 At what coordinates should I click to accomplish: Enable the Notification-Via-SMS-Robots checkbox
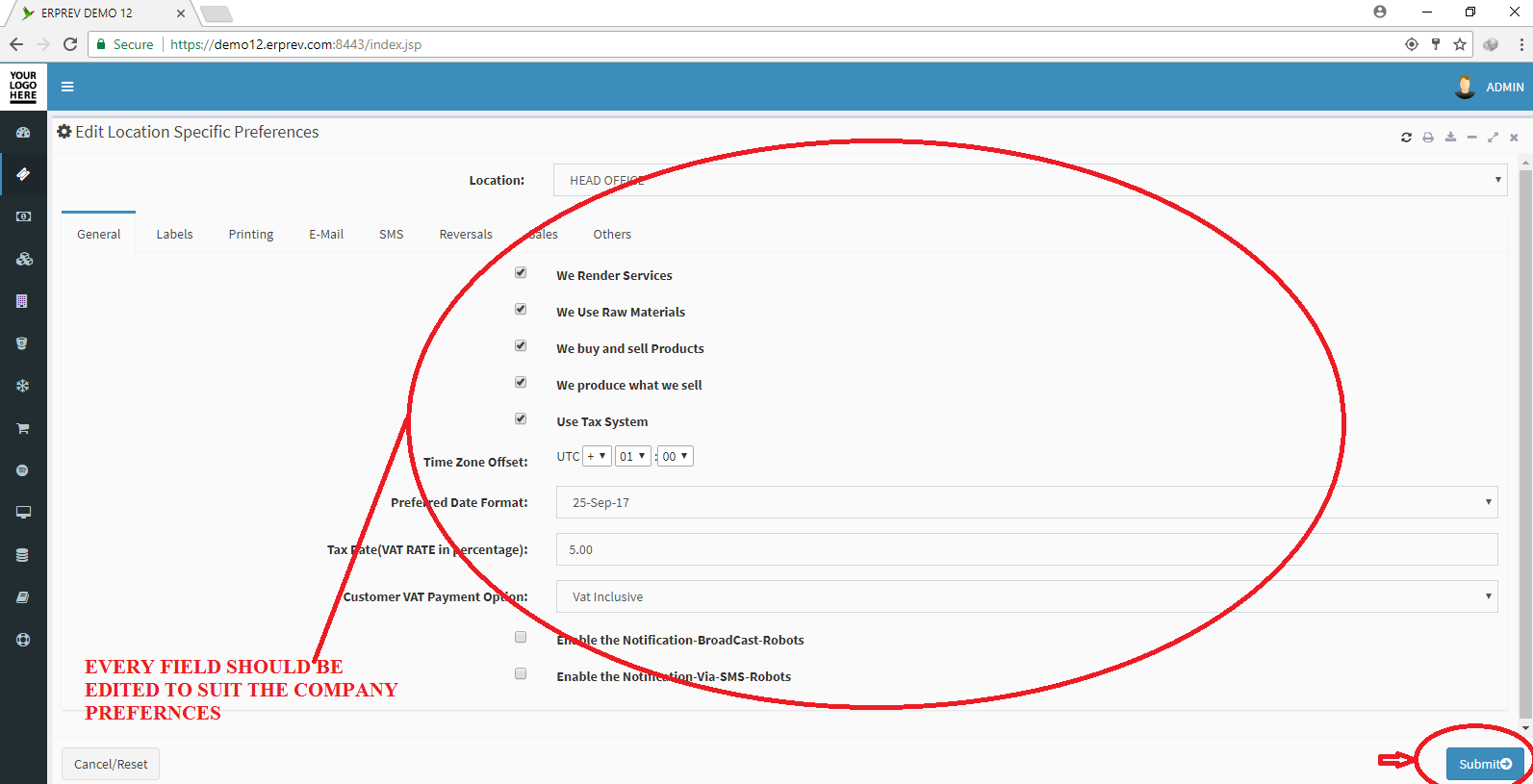[x=521, y=673]
